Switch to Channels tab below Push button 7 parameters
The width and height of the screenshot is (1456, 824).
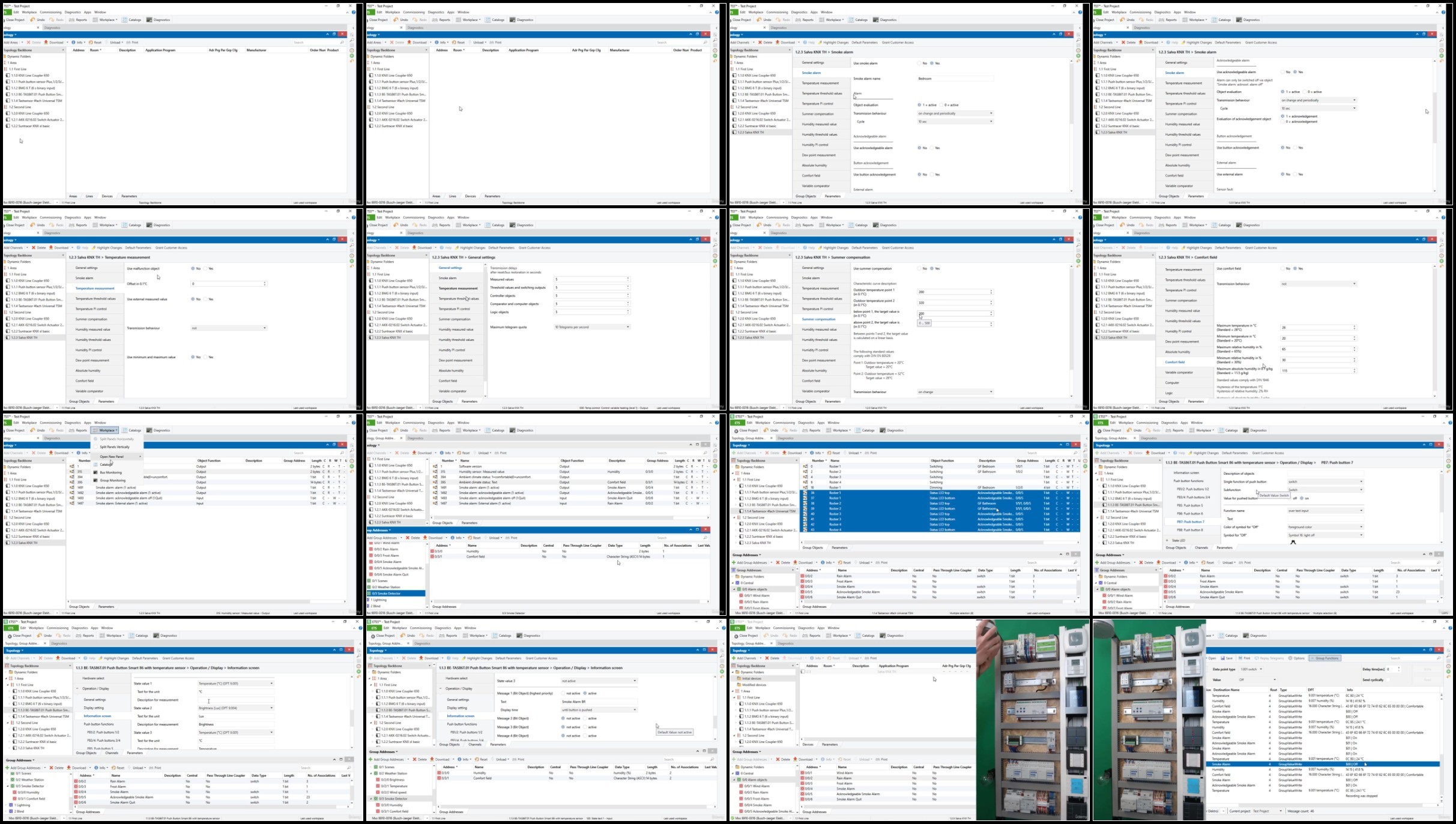(1201, 547)
